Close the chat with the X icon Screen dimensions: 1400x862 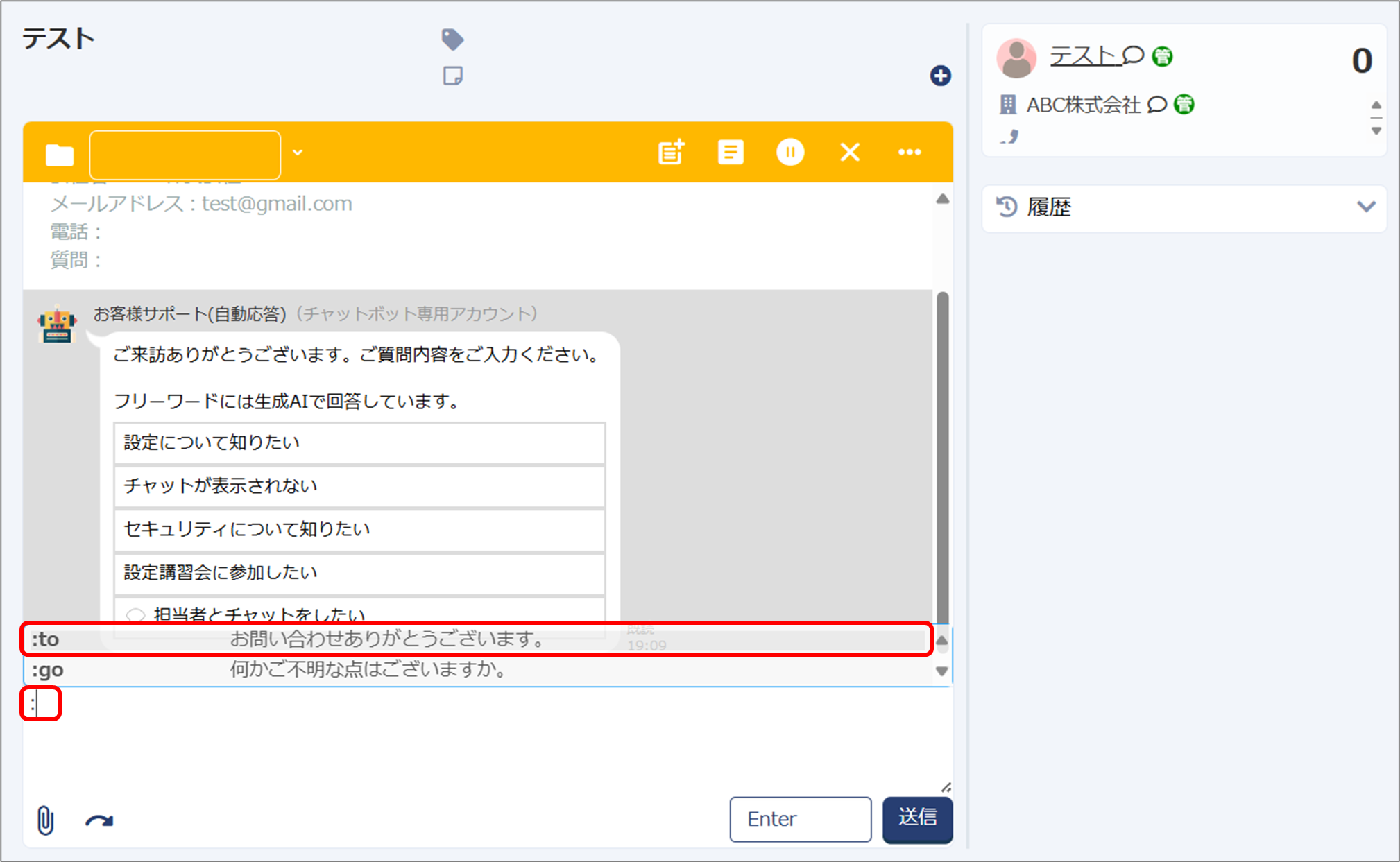pos(850,152)
